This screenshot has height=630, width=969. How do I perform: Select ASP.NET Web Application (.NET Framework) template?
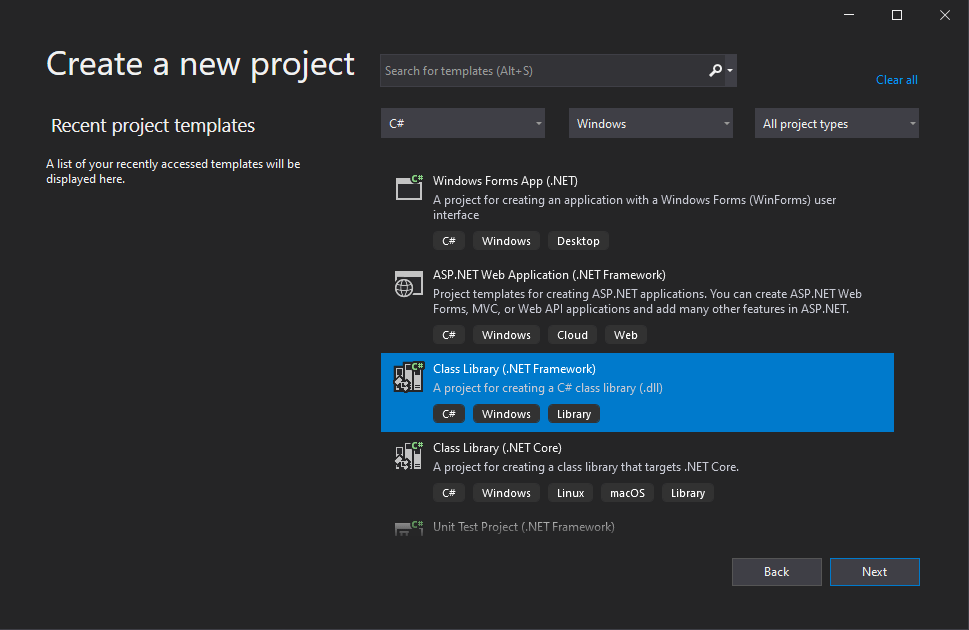pyautogui.click(x=549, y=275)
